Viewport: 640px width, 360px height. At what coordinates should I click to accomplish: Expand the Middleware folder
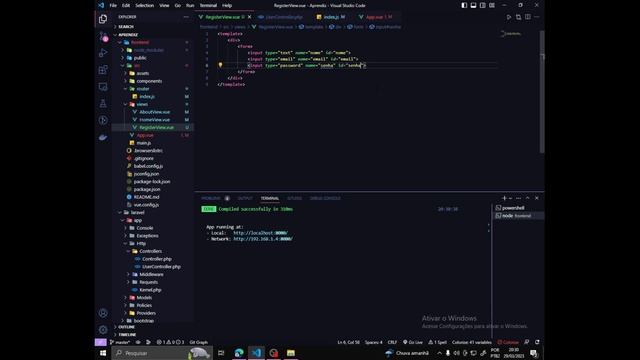pyautogui.click(x=152, y=274)
